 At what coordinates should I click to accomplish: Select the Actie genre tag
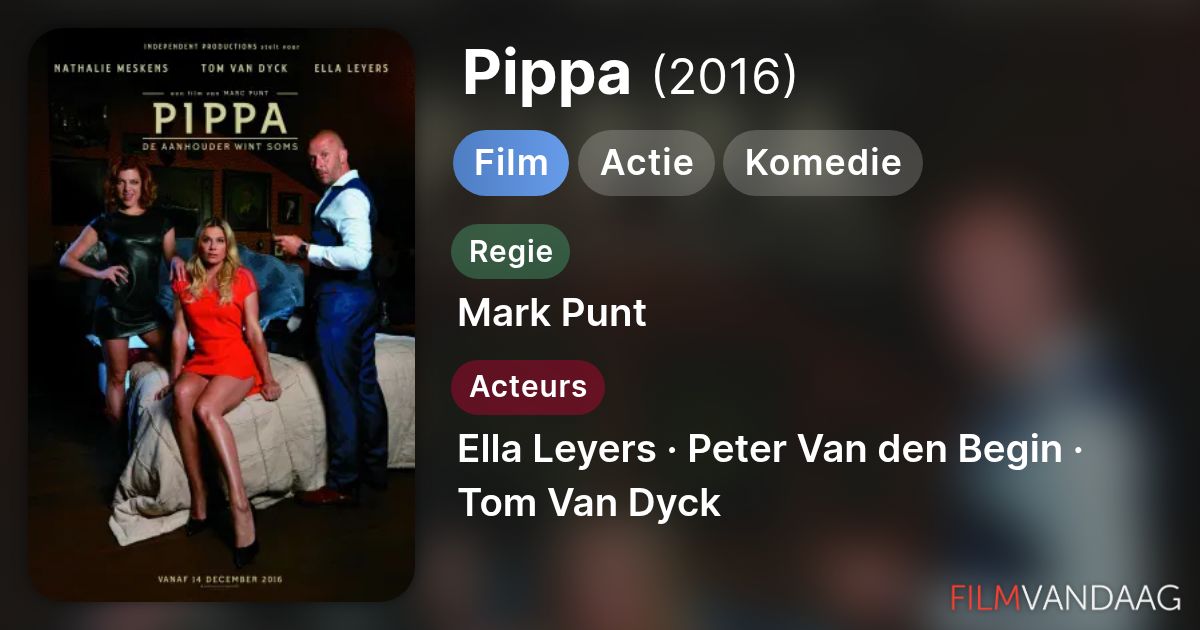[646, 162]
